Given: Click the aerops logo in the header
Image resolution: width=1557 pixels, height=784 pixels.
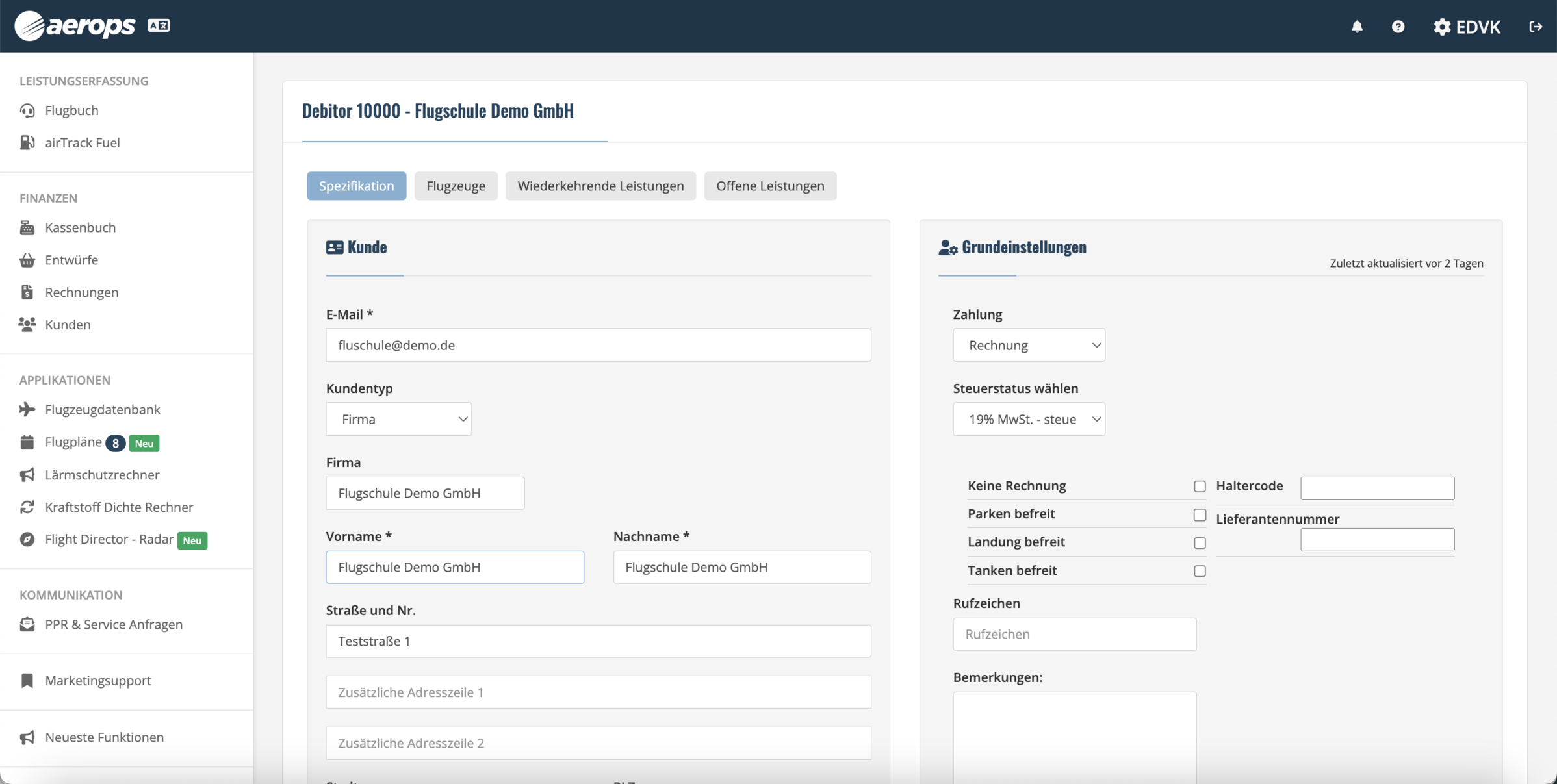Looking at the screenshot, I should pyautogui.click(x=75, y=26).
